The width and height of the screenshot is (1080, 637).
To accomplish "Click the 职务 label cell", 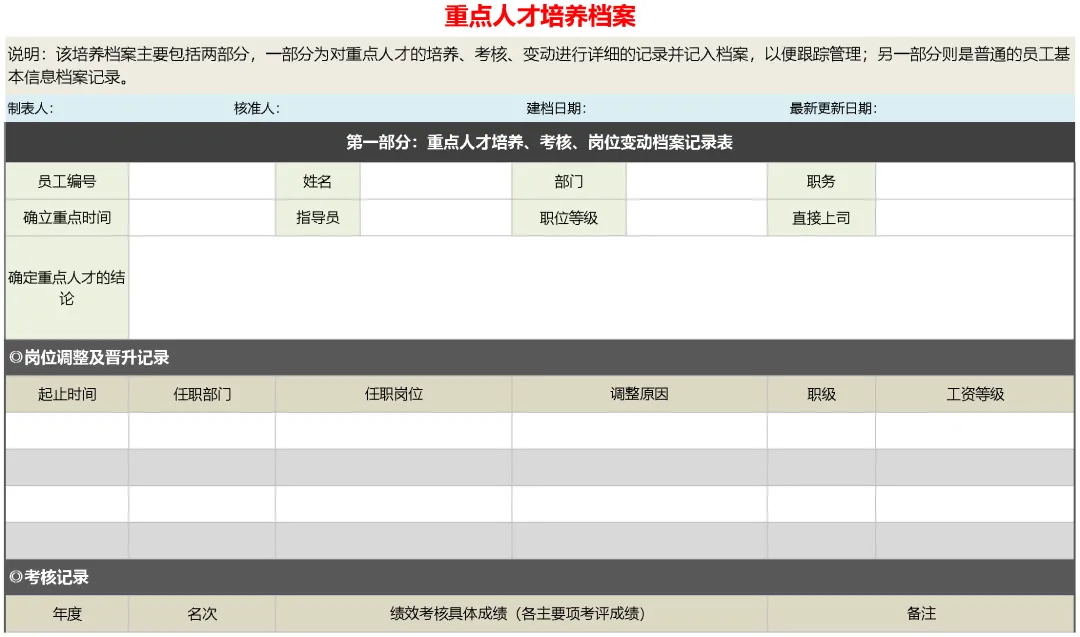I will (x=821, y=181).
